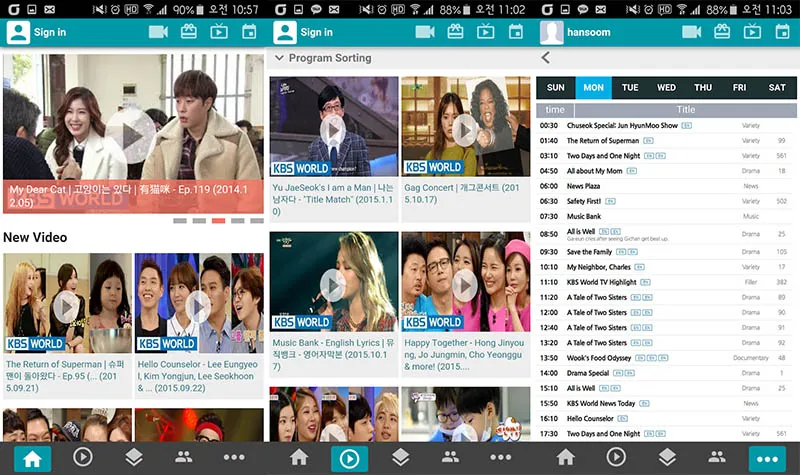Select the 04:50 All about My Mom row
The width and height of the screenshot is (800, 475).
coord(666,171)
